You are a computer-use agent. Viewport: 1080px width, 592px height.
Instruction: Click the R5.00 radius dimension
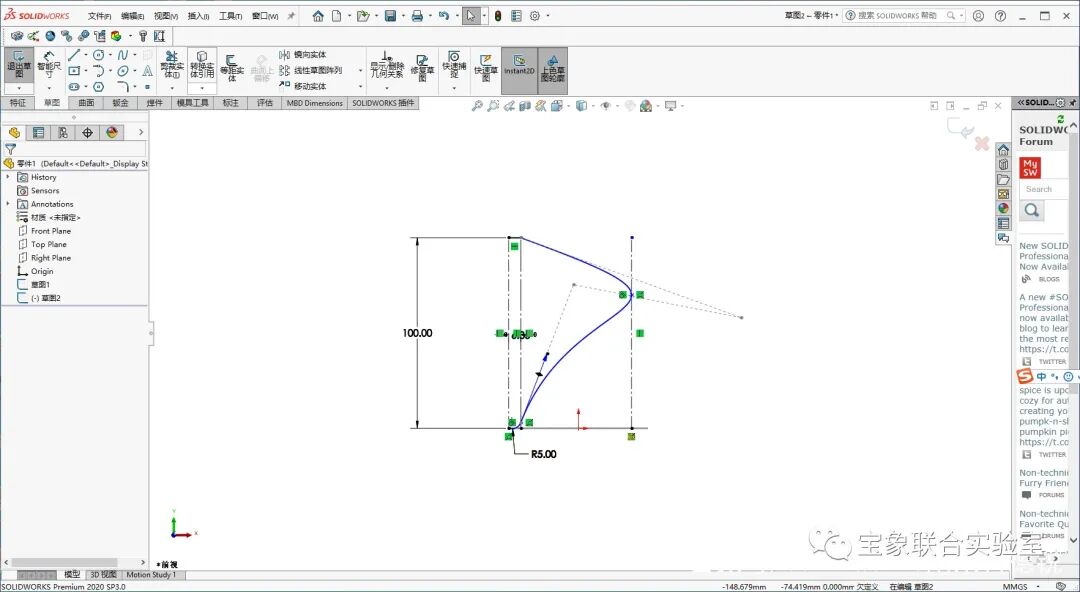click(543, 455)
